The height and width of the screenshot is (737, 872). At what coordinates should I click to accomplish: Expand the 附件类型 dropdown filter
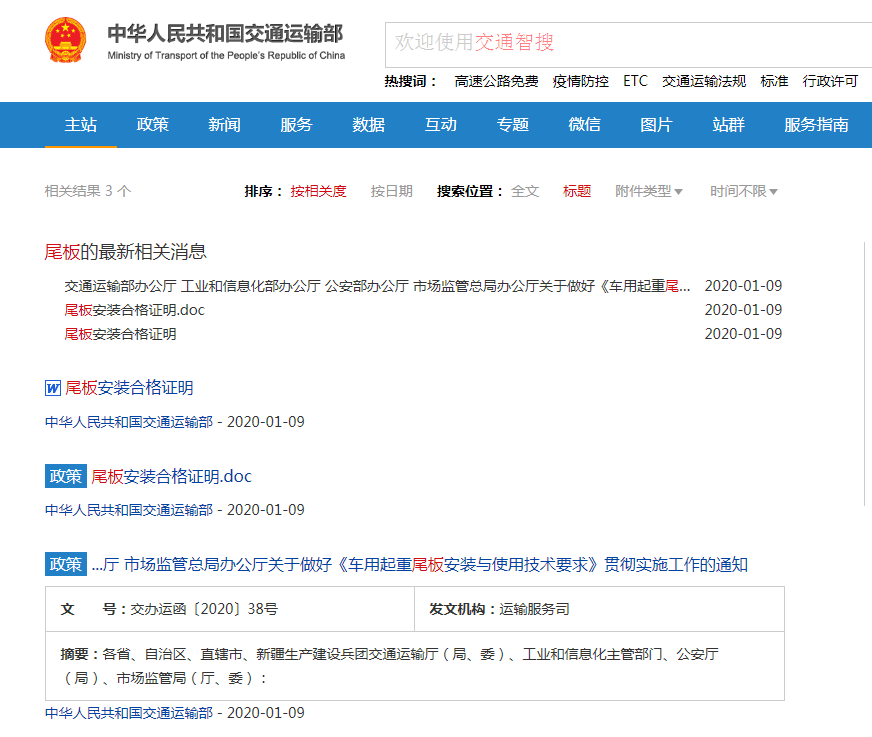649,191
